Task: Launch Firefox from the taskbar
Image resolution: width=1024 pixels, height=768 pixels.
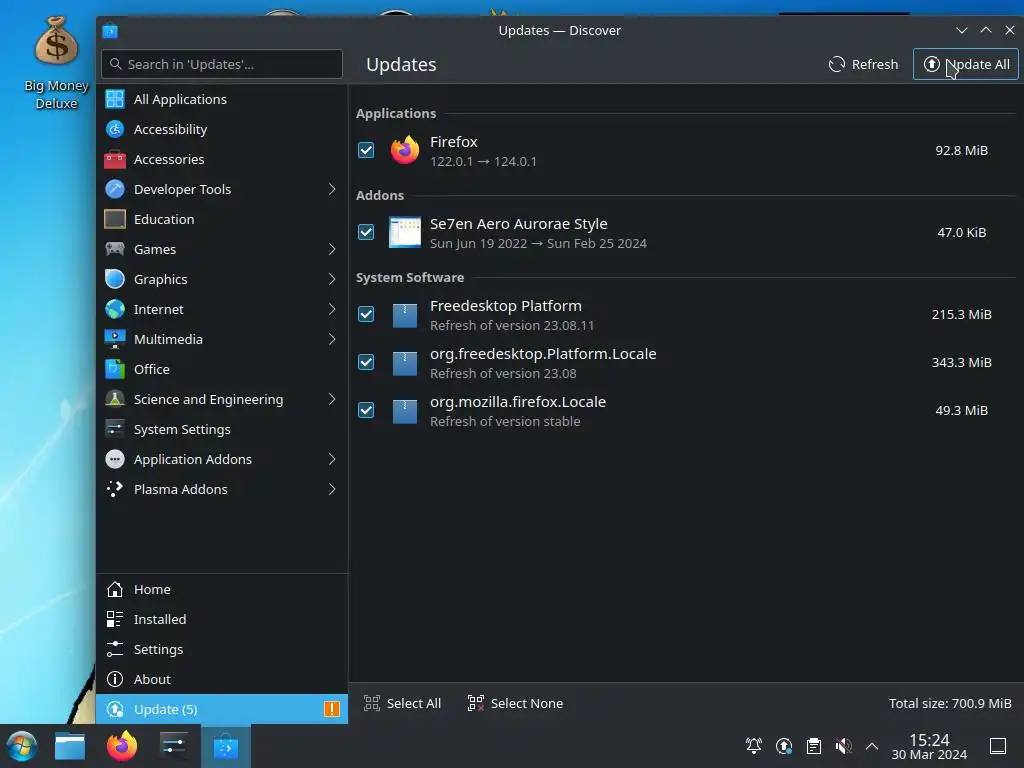Action: click(122, 746)
